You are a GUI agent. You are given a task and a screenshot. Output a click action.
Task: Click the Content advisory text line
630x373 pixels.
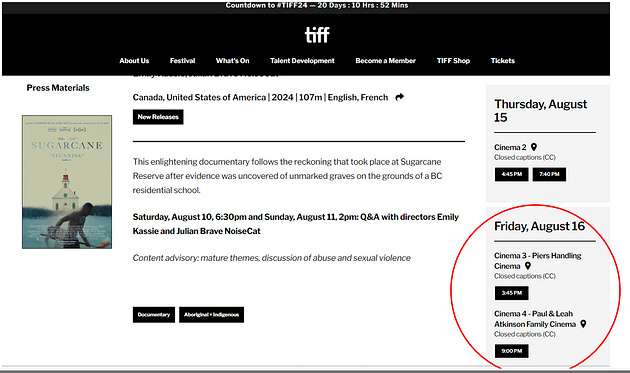[x=272, y=258]
